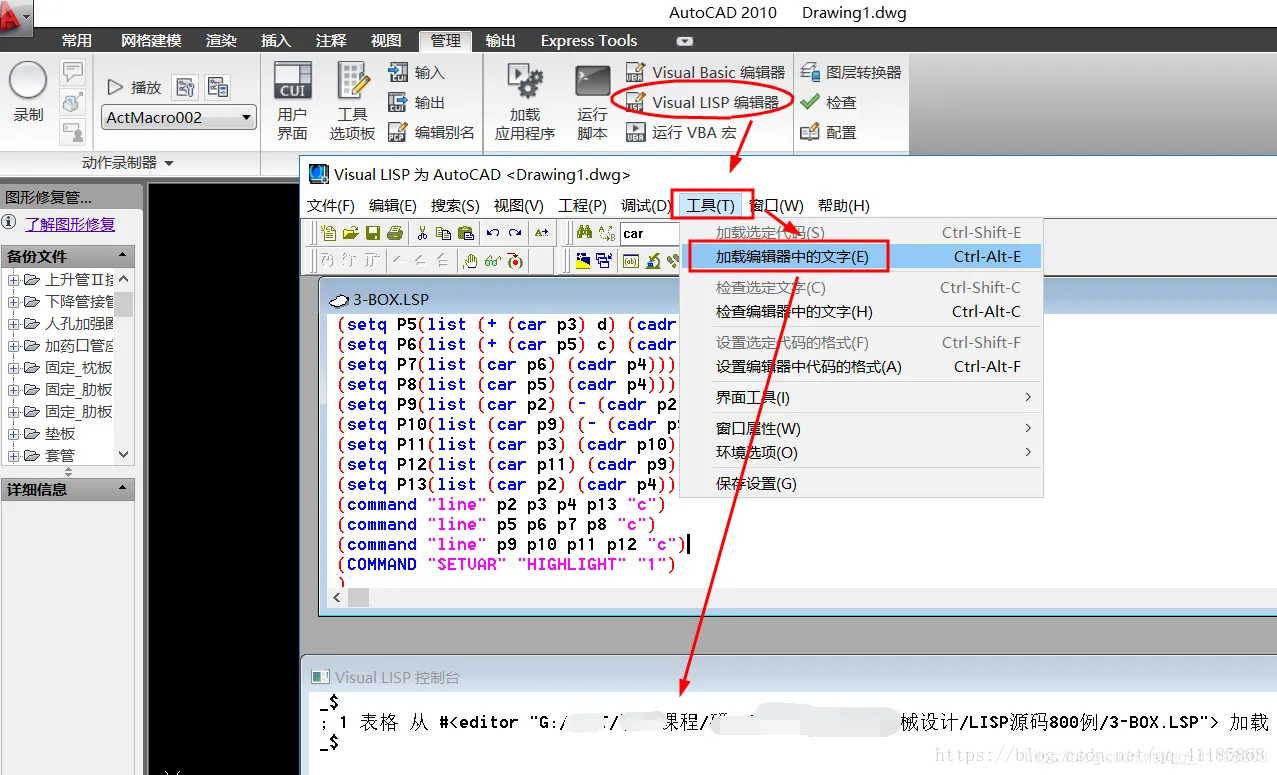
Task: Click the Undo arrow icon
Action: [x=493, y=233]
